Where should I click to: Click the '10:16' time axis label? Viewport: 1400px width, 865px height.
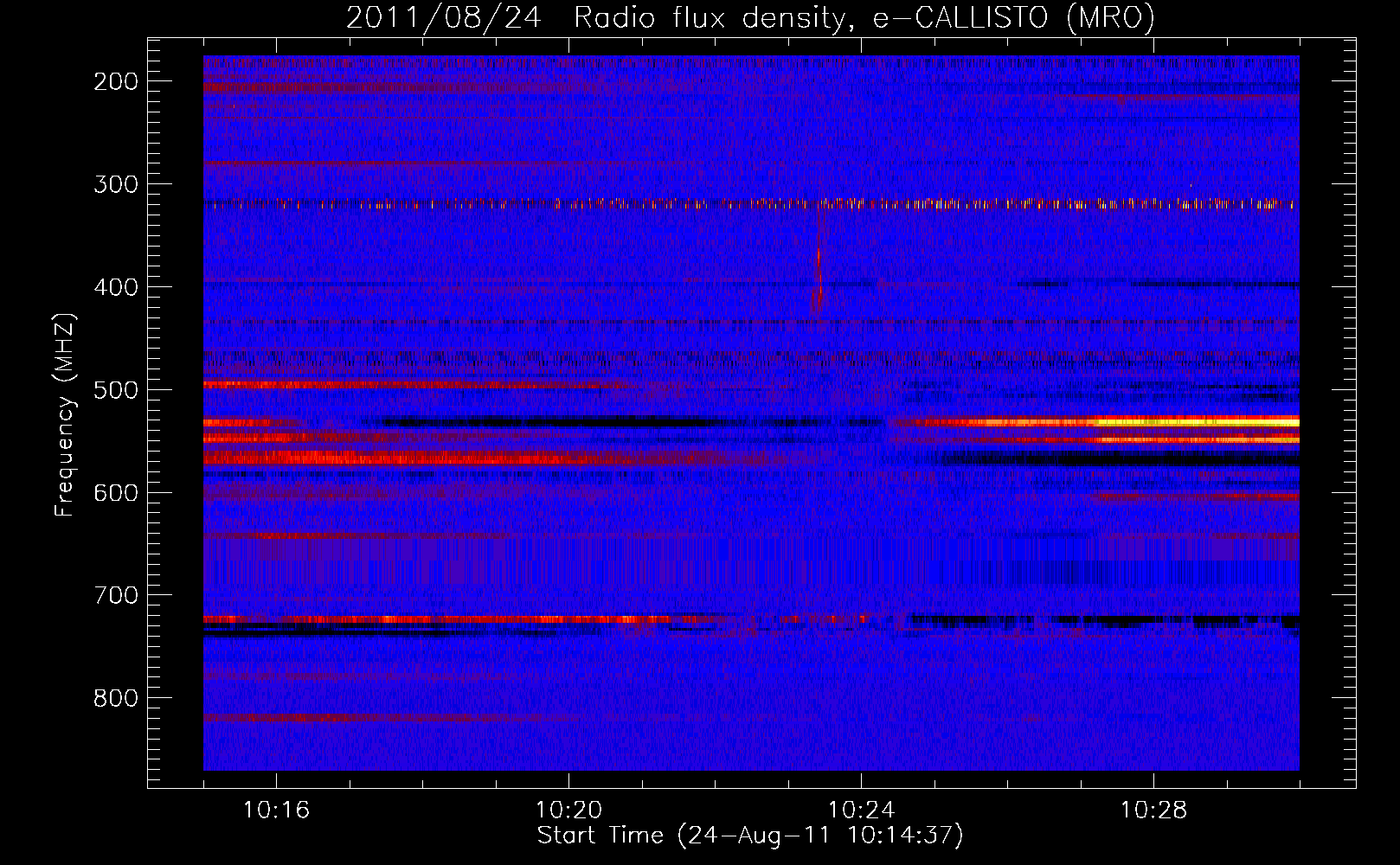(276, 811)
